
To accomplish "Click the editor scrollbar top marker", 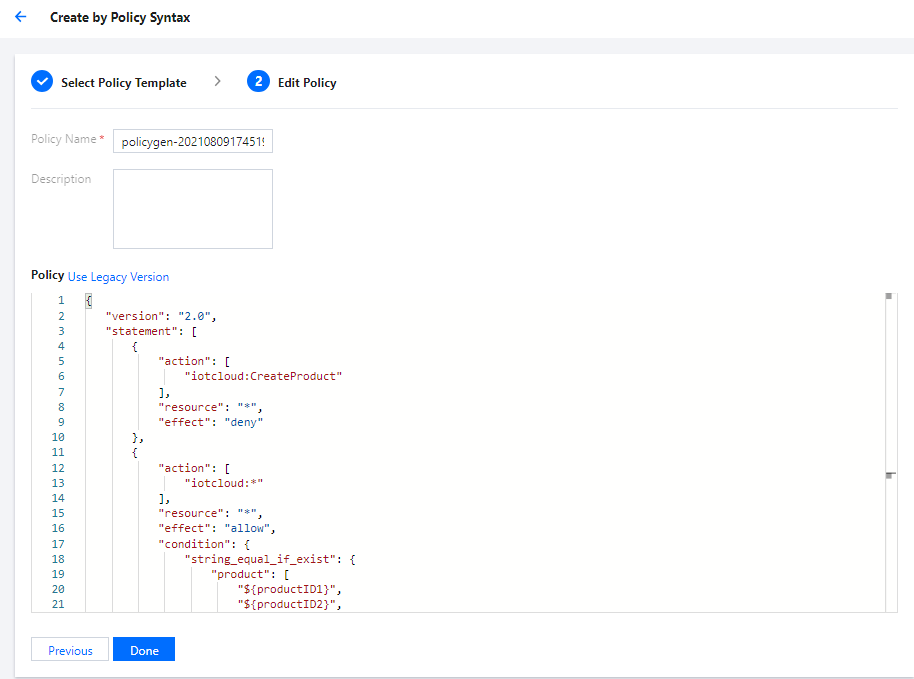I will tap(888, 297).
